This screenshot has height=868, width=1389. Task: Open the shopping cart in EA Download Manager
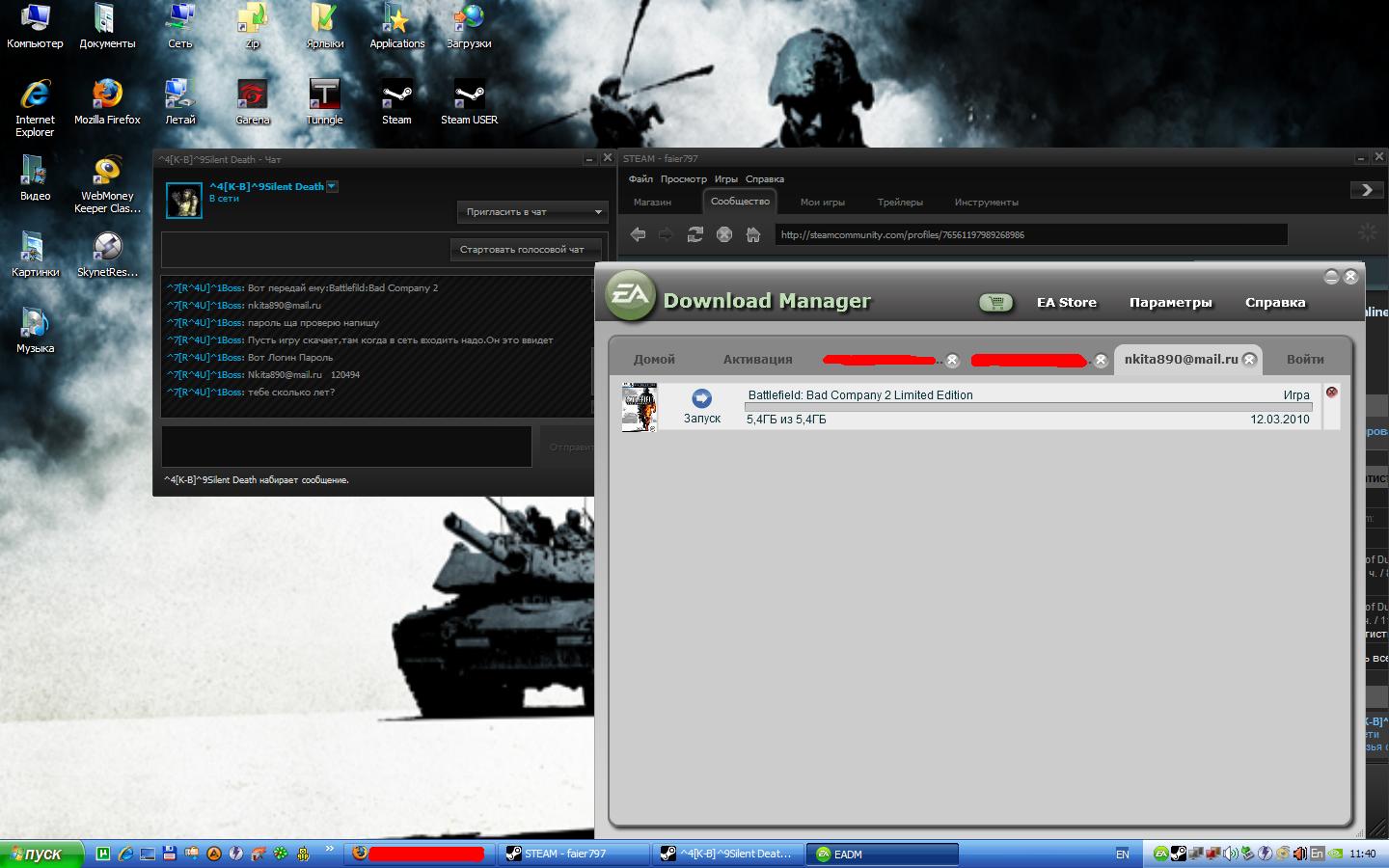pos(996,302)
